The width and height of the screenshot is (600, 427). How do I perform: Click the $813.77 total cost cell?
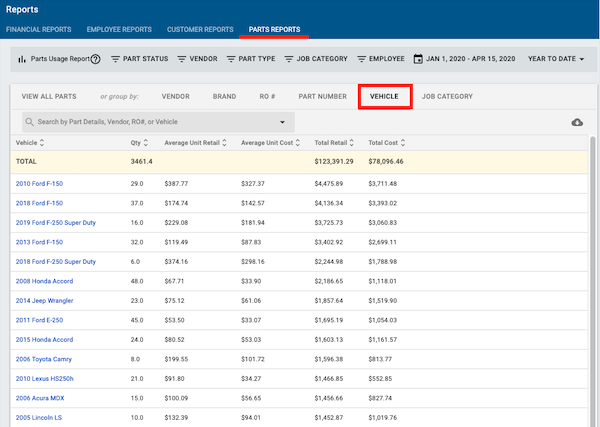coord(380,359)
